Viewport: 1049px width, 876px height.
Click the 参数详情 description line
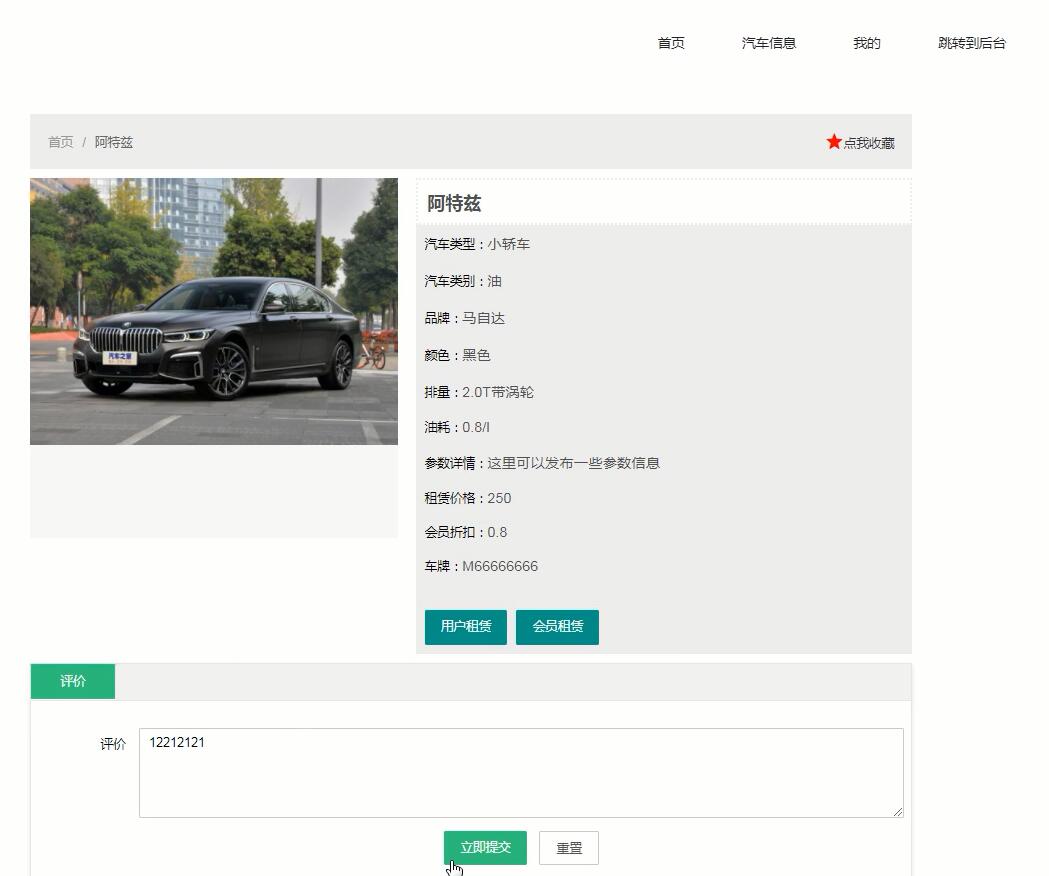[x=542, y=463]
